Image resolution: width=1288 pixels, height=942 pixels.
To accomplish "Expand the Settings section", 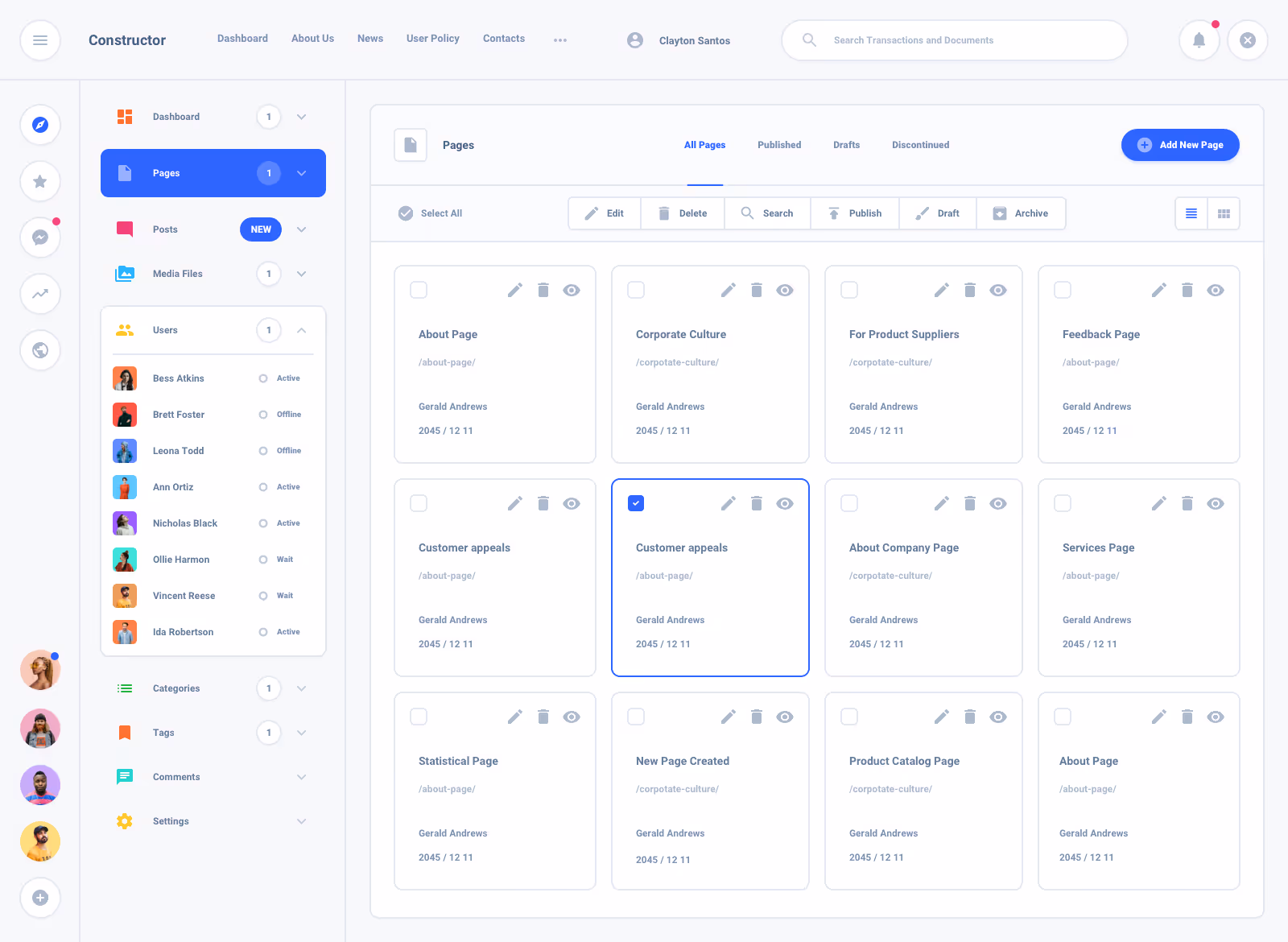I will 301,821.
